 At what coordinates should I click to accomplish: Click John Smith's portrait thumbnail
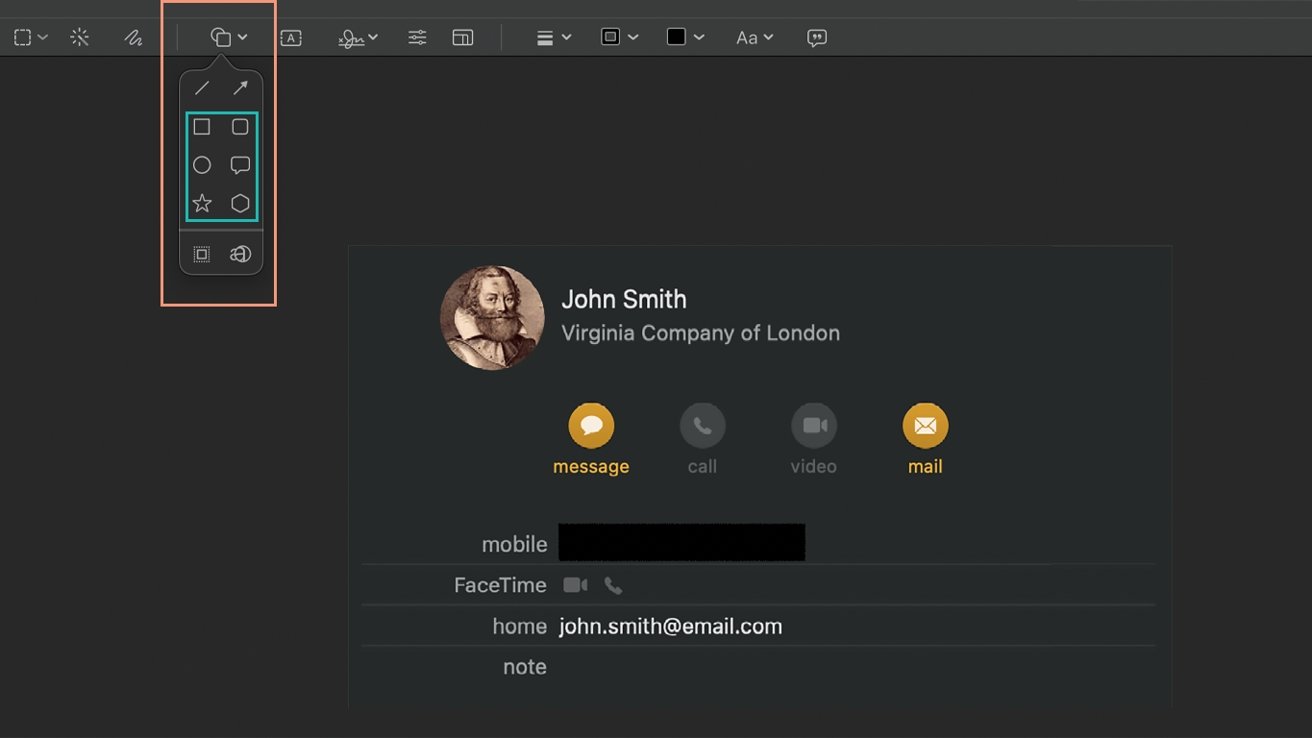coord(492,318)
